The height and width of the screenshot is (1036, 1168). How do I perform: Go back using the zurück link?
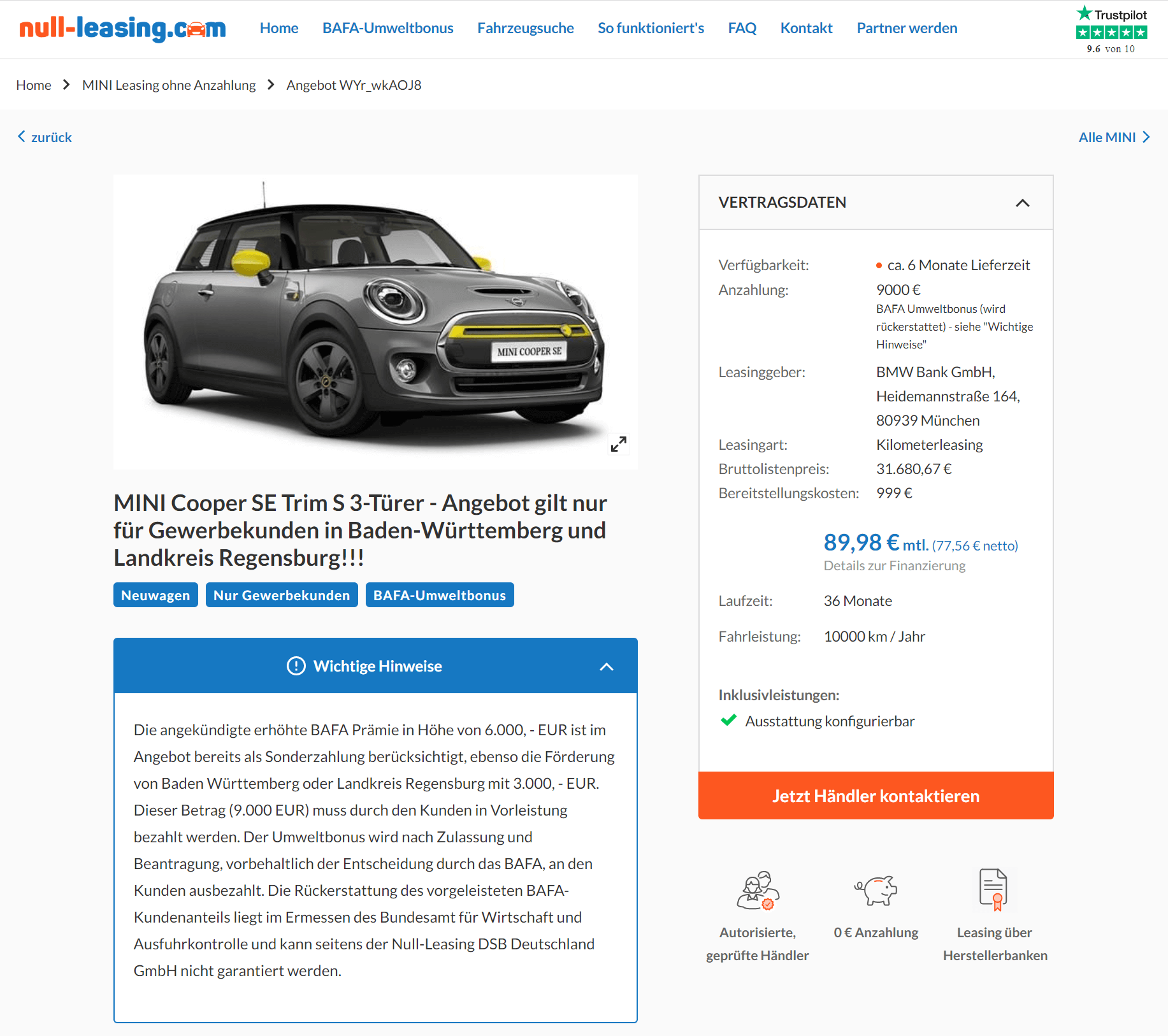[x=45, y=137]
